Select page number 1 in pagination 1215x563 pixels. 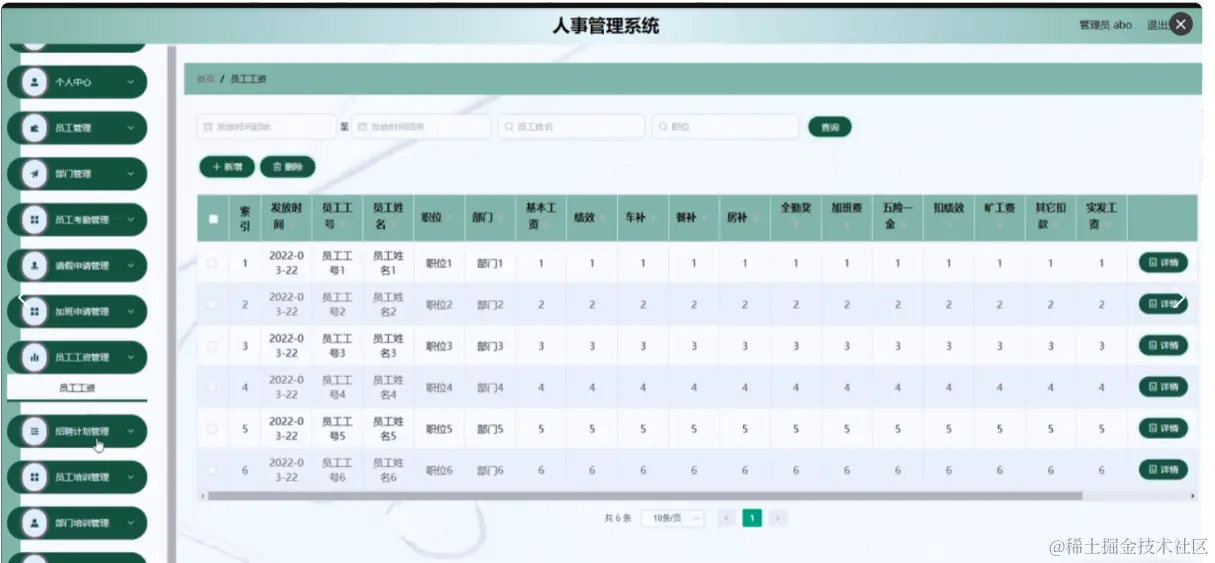coord(752,518)
